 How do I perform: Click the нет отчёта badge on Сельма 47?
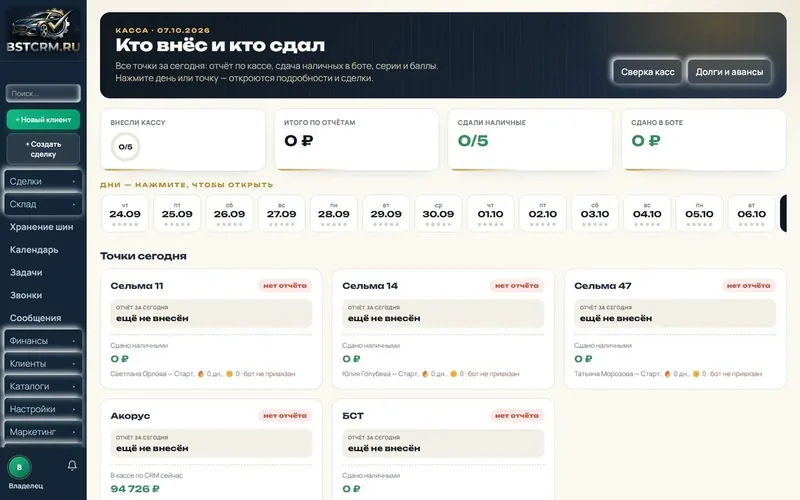click(748, 286)
